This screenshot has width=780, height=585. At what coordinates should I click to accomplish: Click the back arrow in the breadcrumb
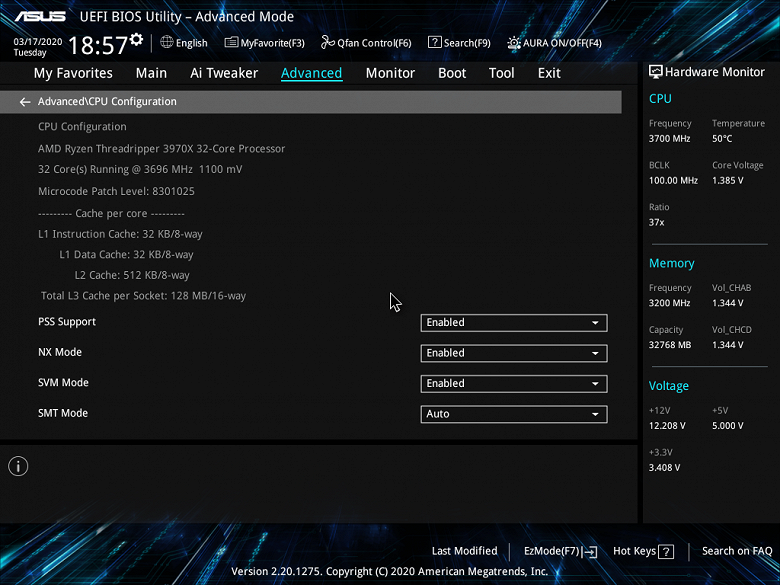pyautogui.click(x=25, y=102)
